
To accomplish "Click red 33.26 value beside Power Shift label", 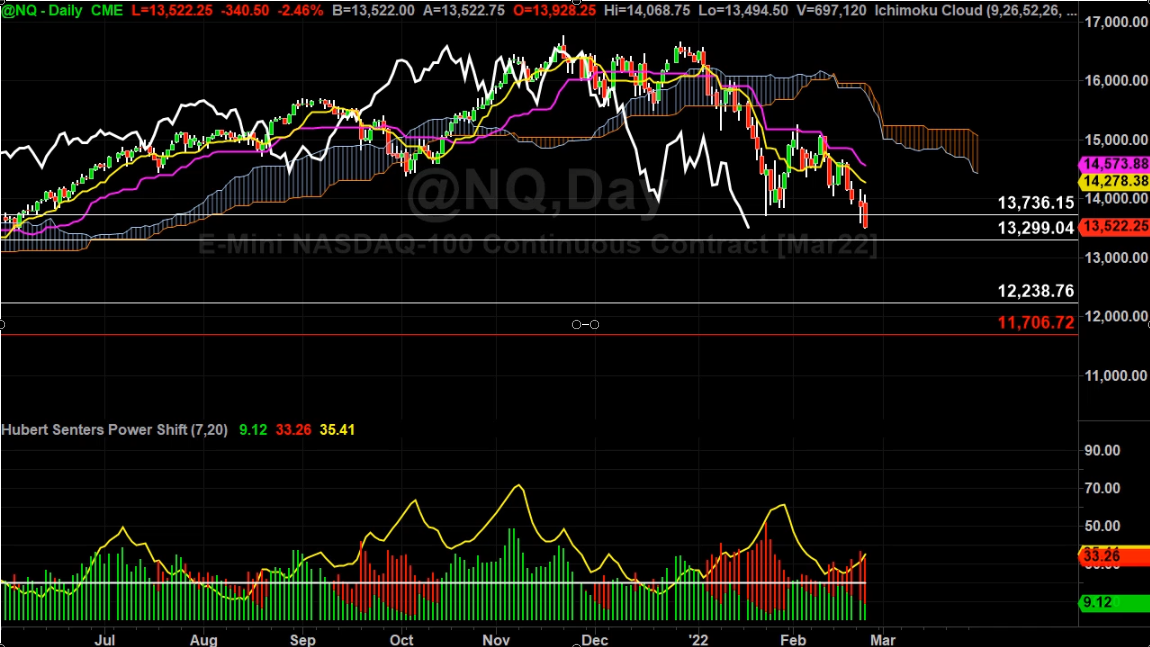I will pyautogui.click(x=293, y=430).
